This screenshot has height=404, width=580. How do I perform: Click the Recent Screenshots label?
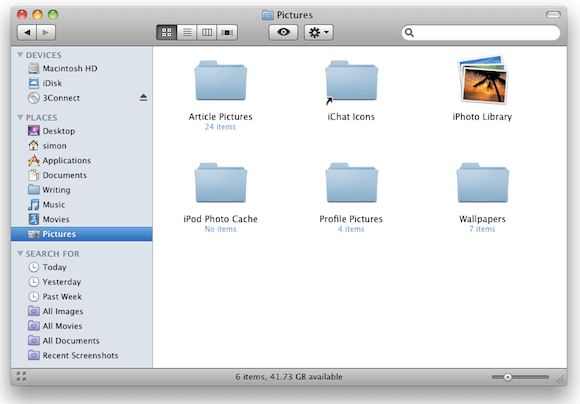(x=80, y=355)
